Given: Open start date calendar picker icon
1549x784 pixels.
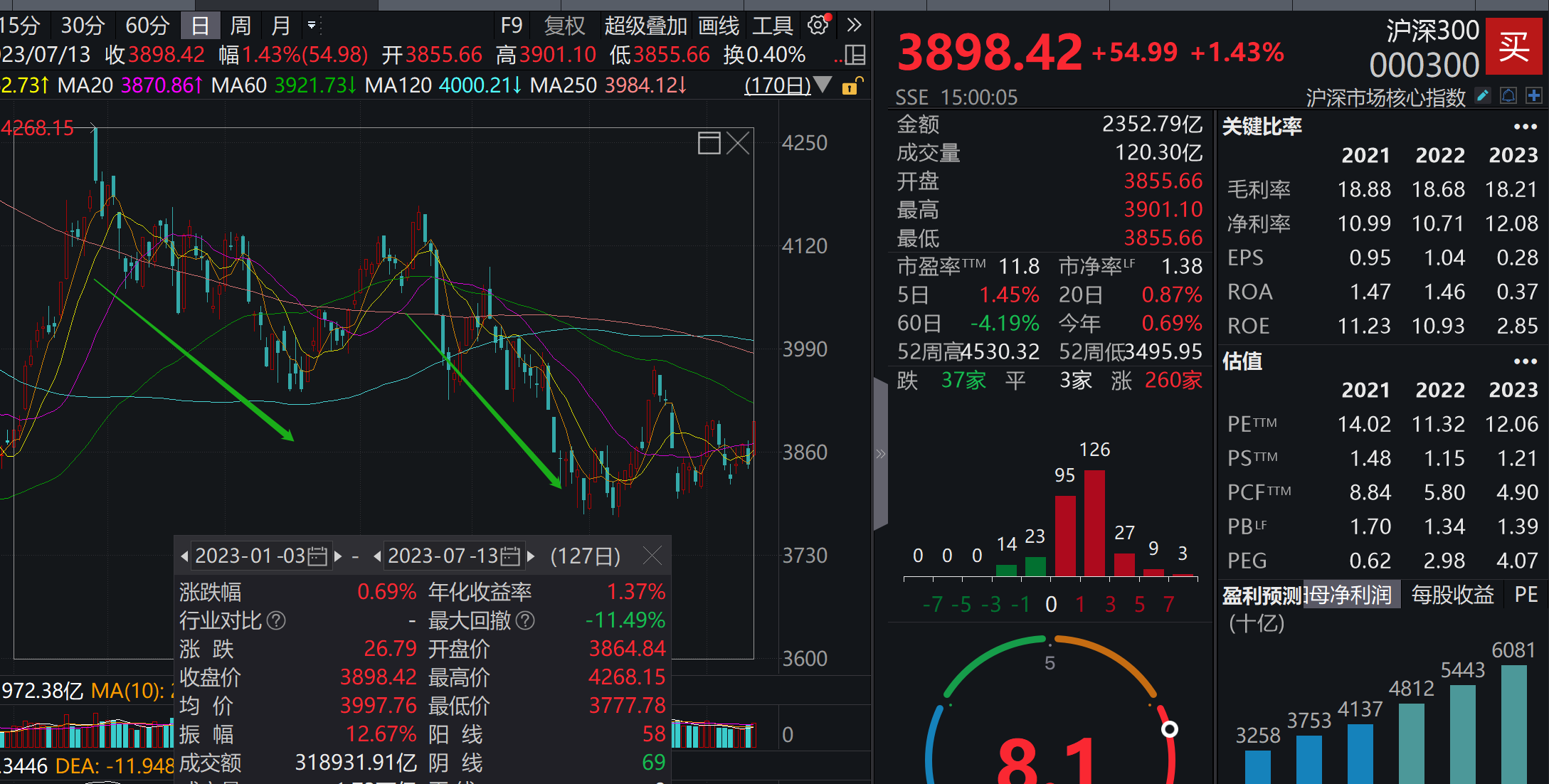Looking at the screenshot, I should (x=317, y=556).
